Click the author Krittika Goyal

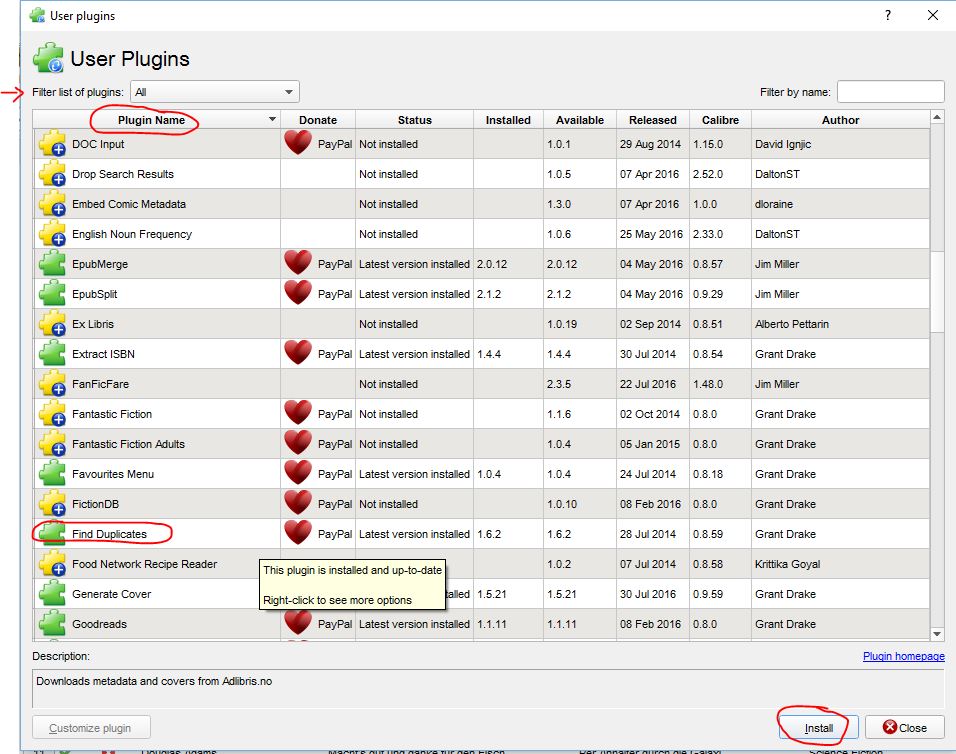[787, 564]
